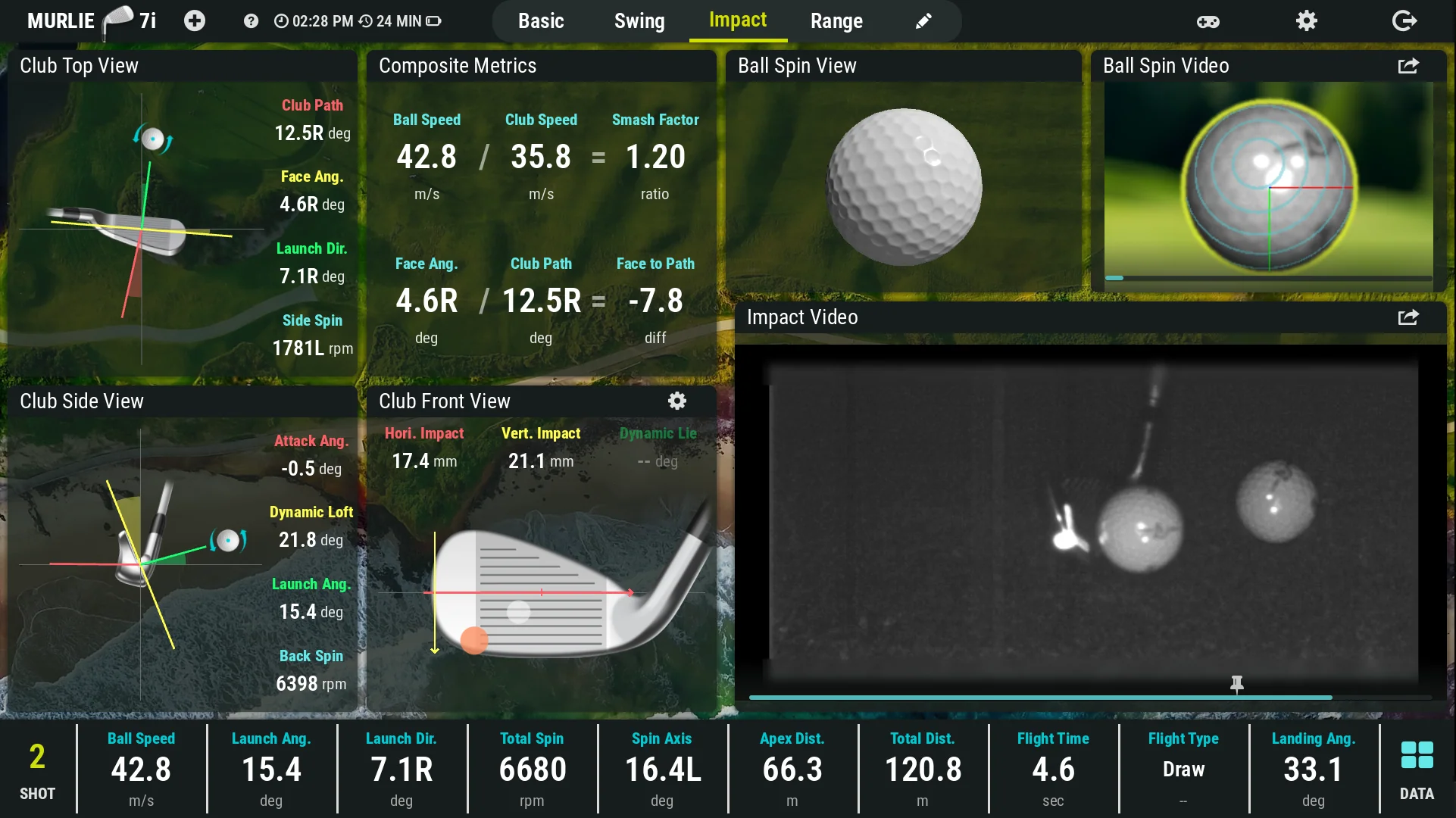The width and height of the screenshot is (1456, 818).
Task: Click the SHOT number 2 button
Action: coord(37,770)
